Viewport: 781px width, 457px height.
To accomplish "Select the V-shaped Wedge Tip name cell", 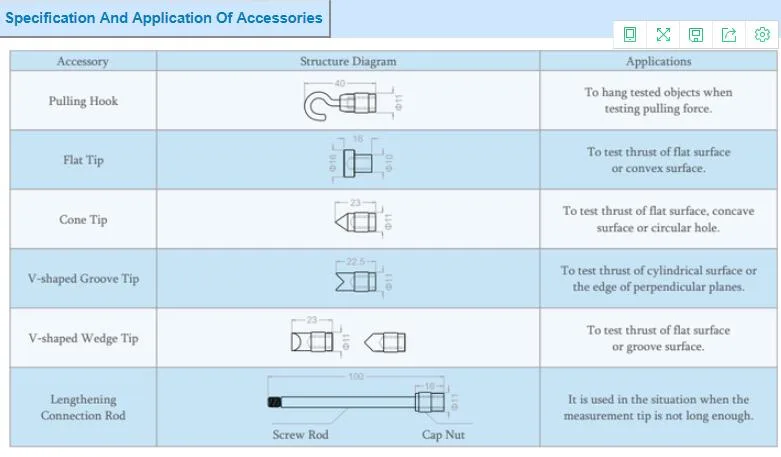I will tap(83, 338).
